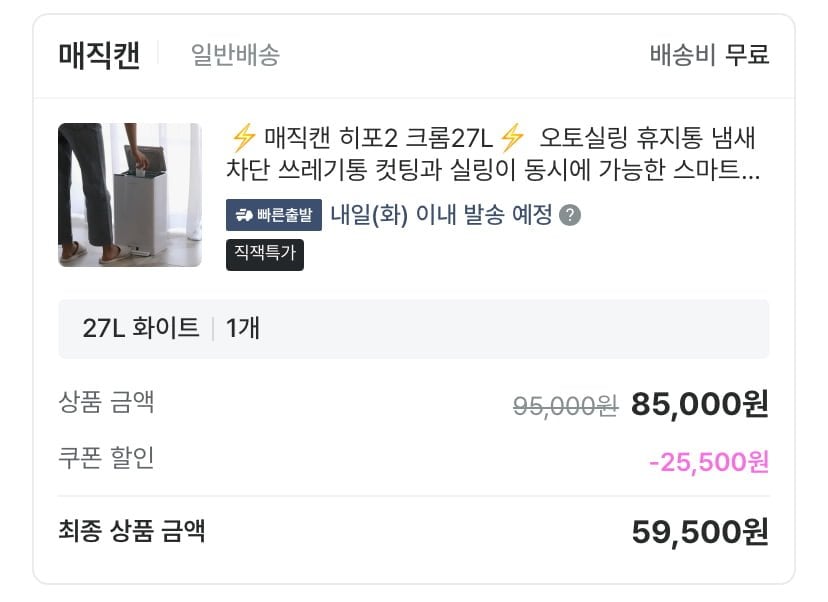Click the 최종 상품 금액 label

click(132, 530)
